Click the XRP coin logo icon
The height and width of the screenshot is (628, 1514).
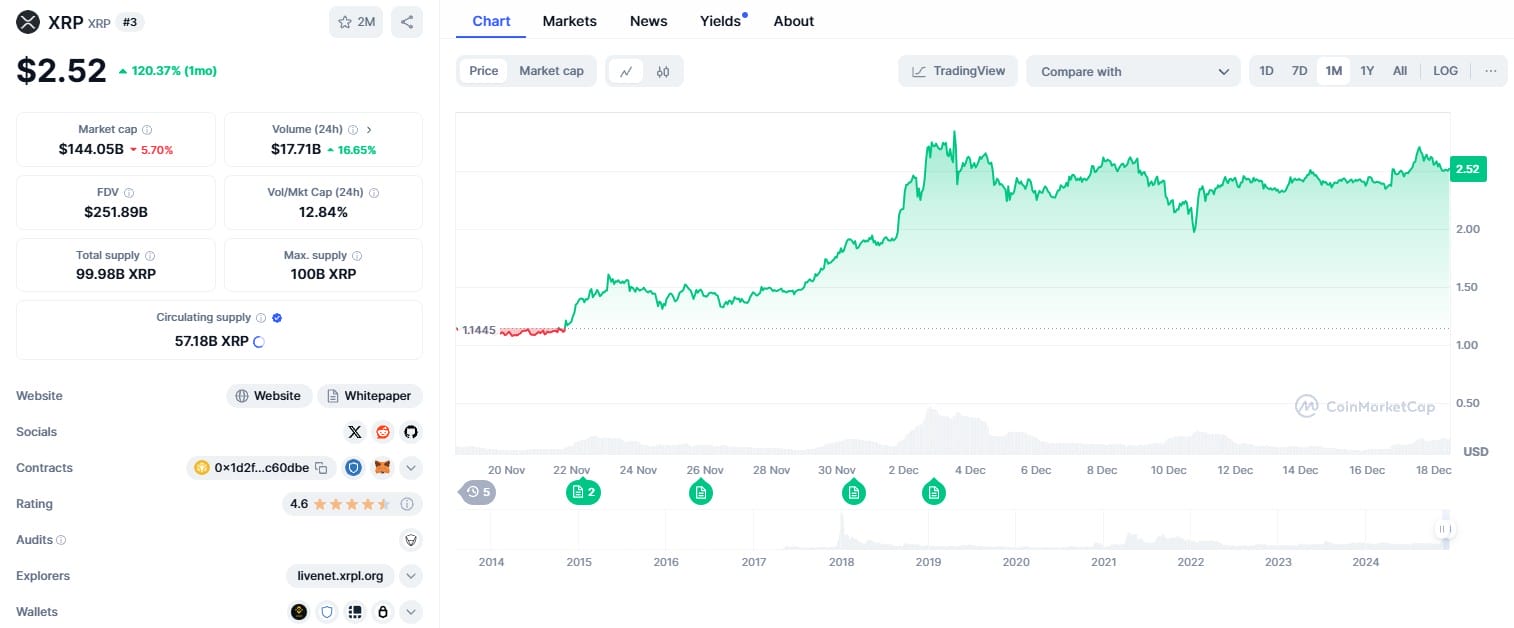point(28,22)
